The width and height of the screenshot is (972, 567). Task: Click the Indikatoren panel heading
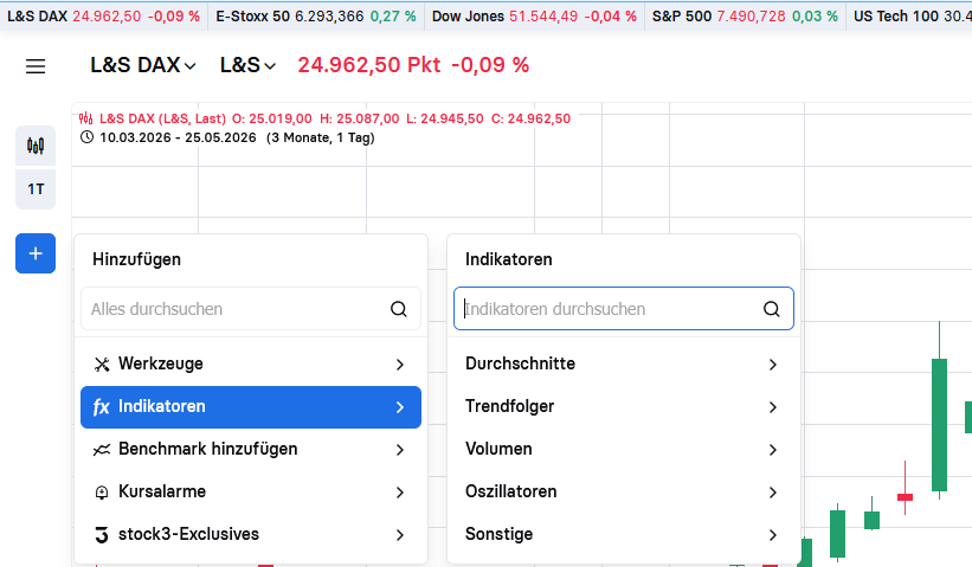click(x=508, y=259)
